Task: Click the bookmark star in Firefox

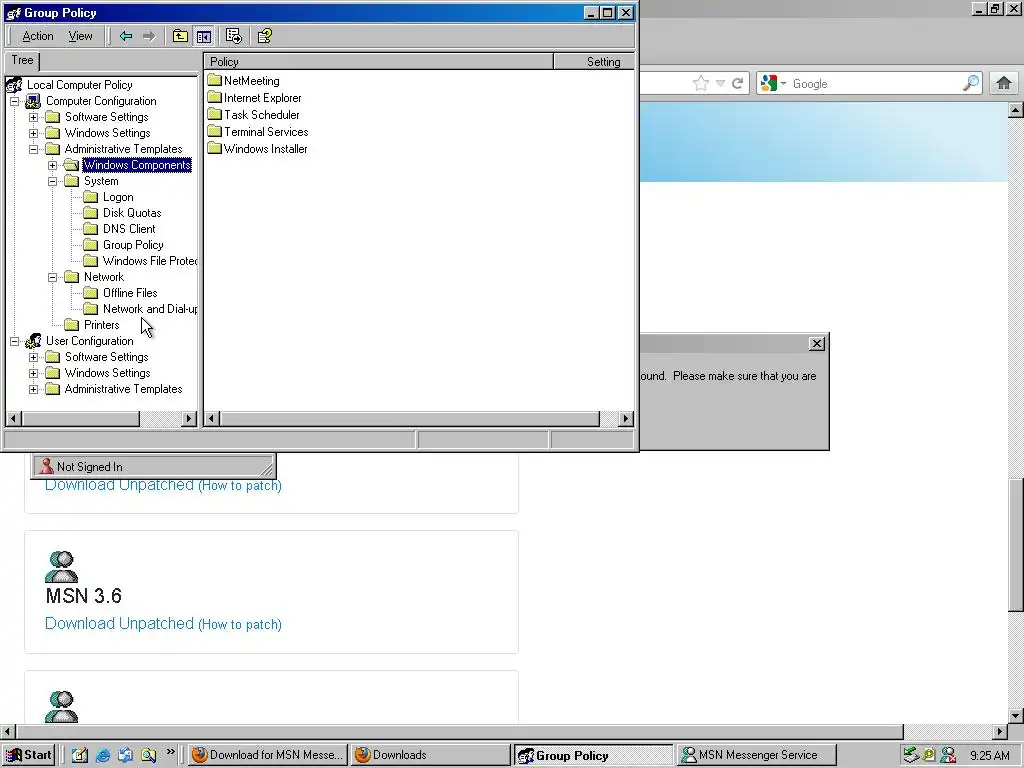Action: click(701, 83)
